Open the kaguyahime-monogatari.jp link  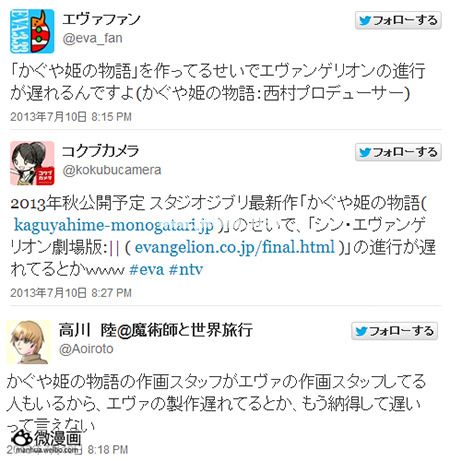tap(114, 225)
